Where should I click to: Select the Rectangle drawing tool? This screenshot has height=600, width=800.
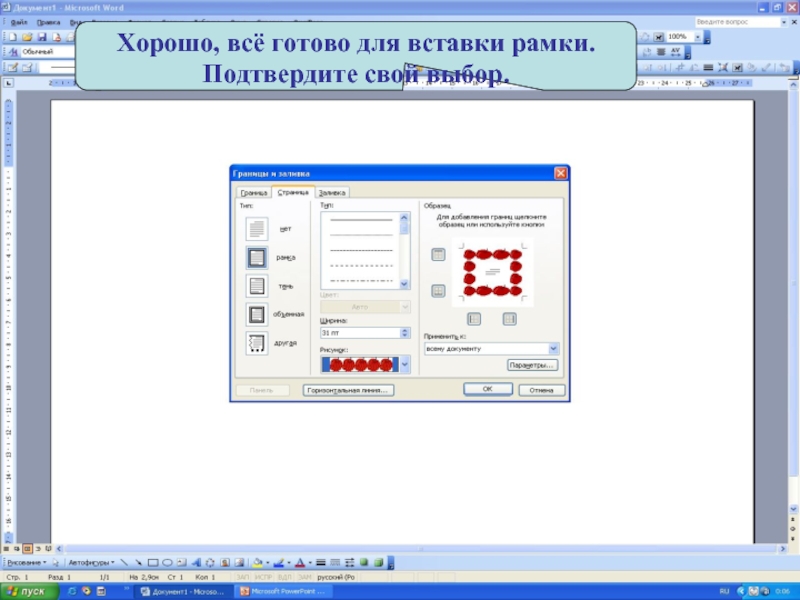coord(153,563)
